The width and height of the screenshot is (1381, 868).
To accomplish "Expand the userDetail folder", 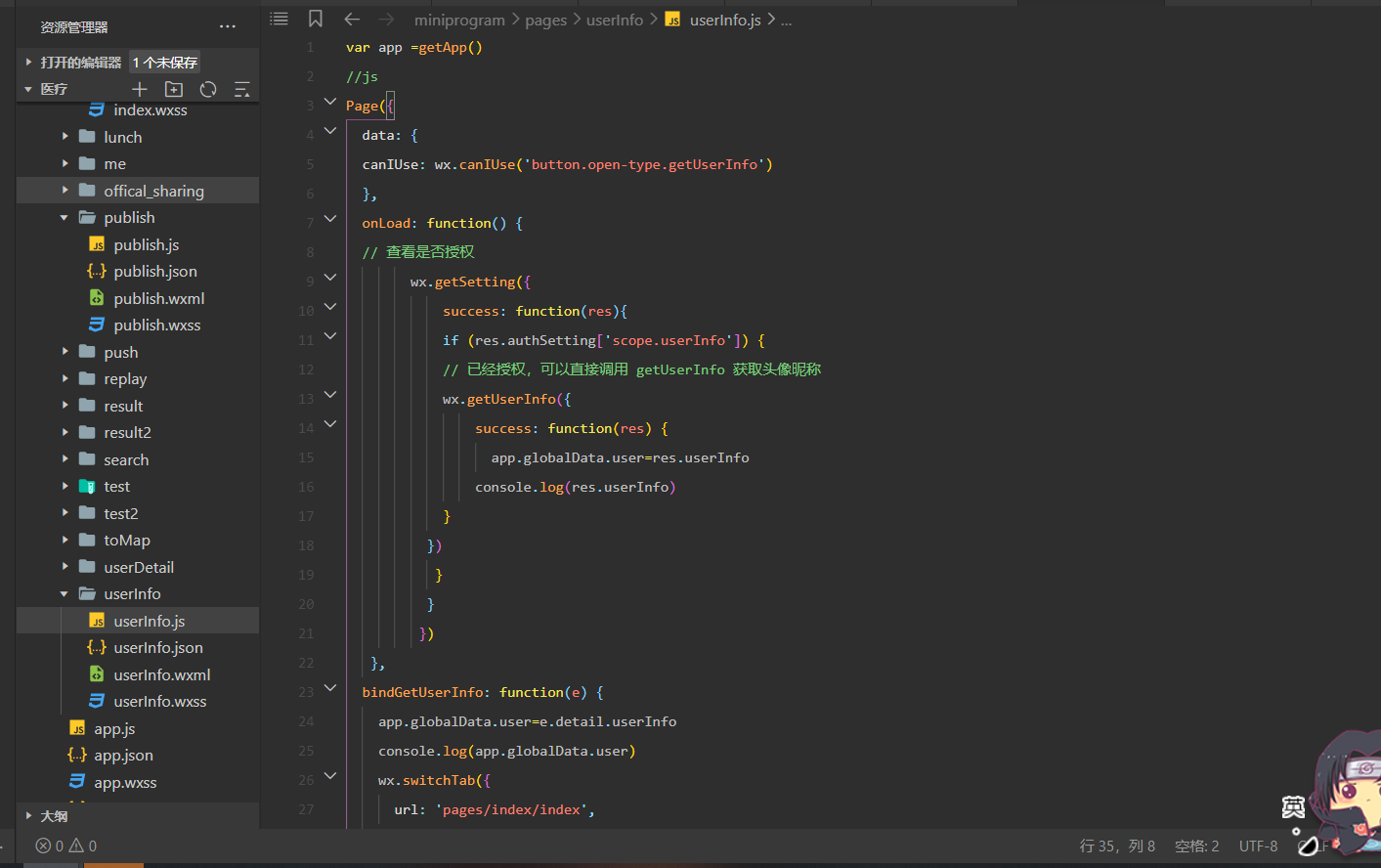I will pos(65,567).
